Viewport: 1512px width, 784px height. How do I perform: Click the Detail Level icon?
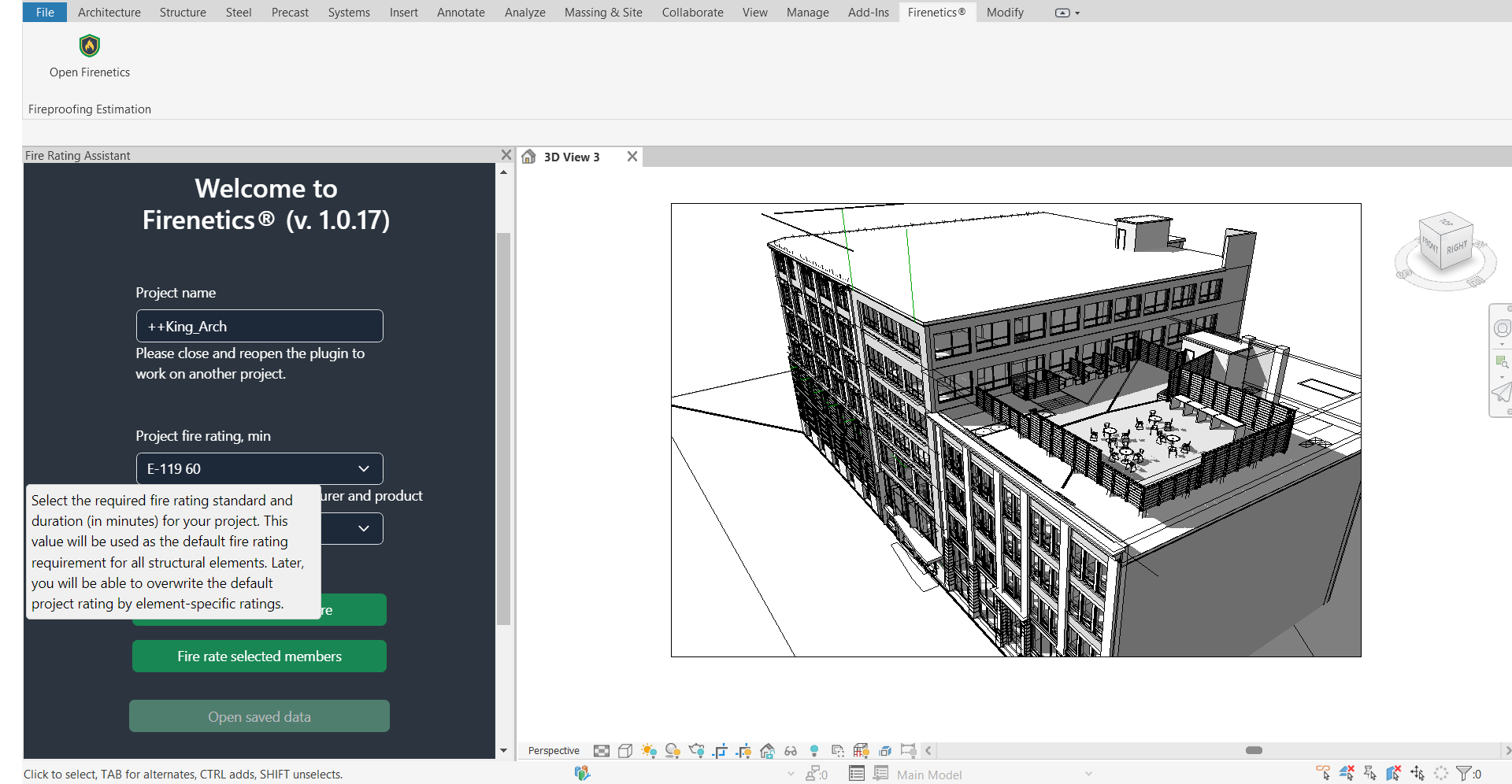(602, 751)
